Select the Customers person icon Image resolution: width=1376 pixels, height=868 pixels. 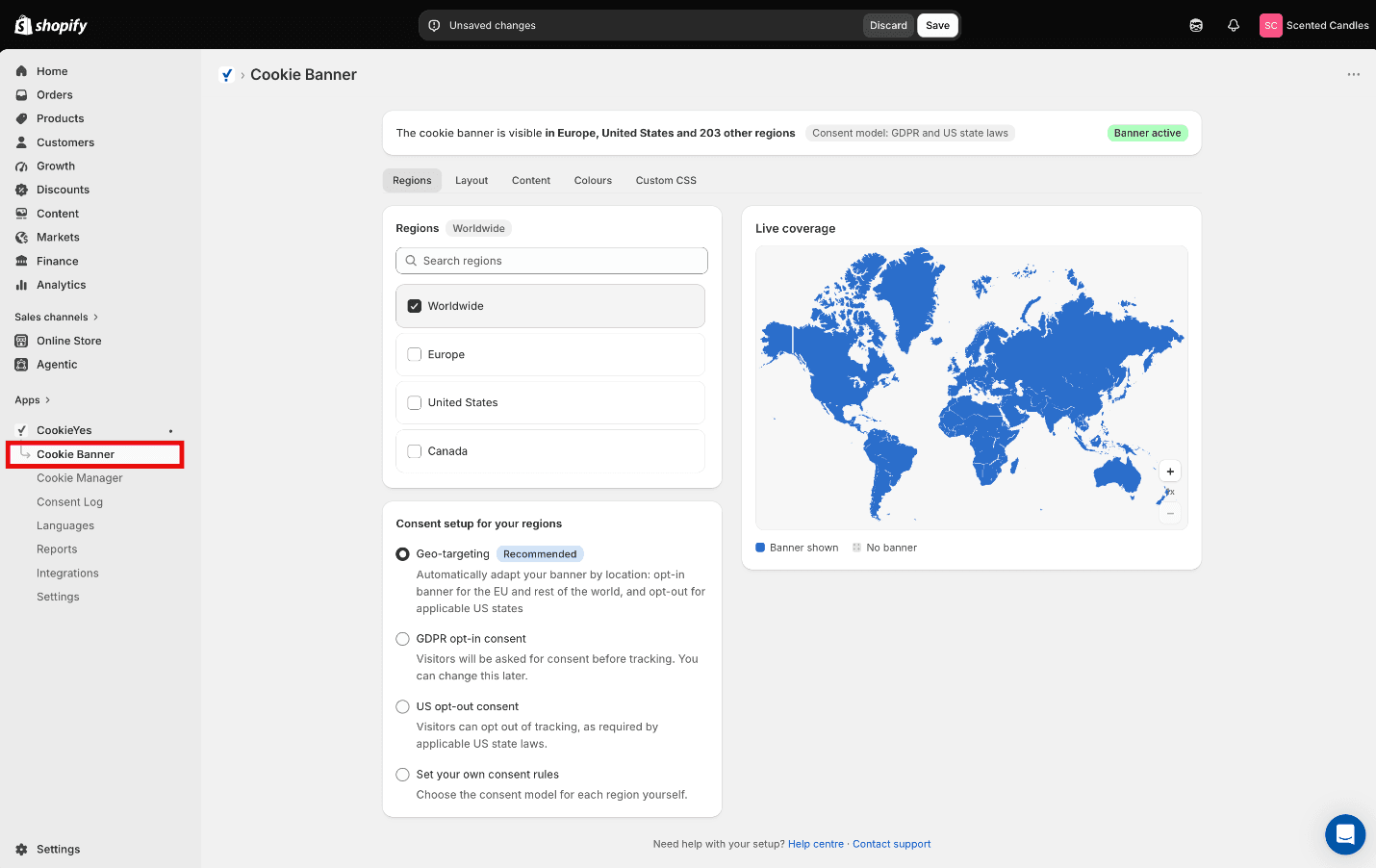coord(21,142)
